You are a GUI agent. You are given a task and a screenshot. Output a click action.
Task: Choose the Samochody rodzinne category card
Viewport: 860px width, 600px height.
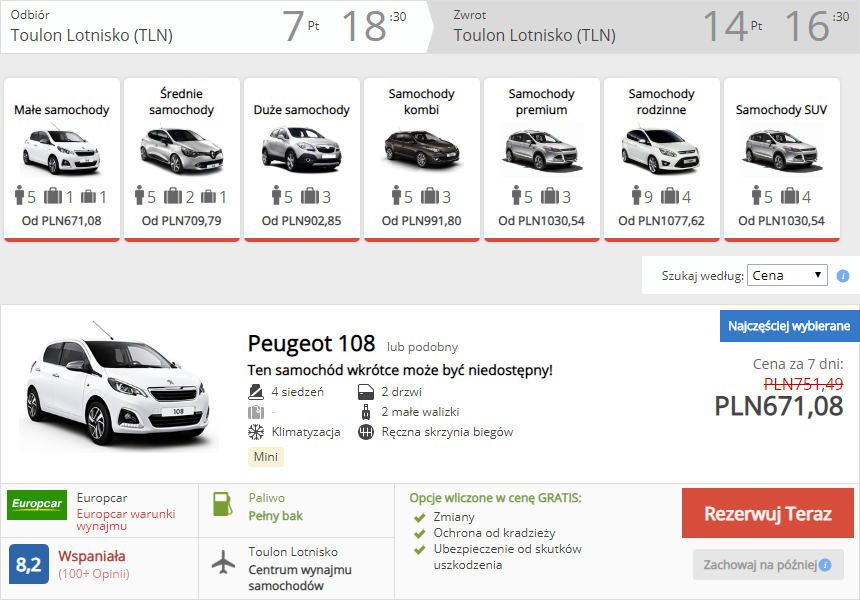(x=661, y=159)
